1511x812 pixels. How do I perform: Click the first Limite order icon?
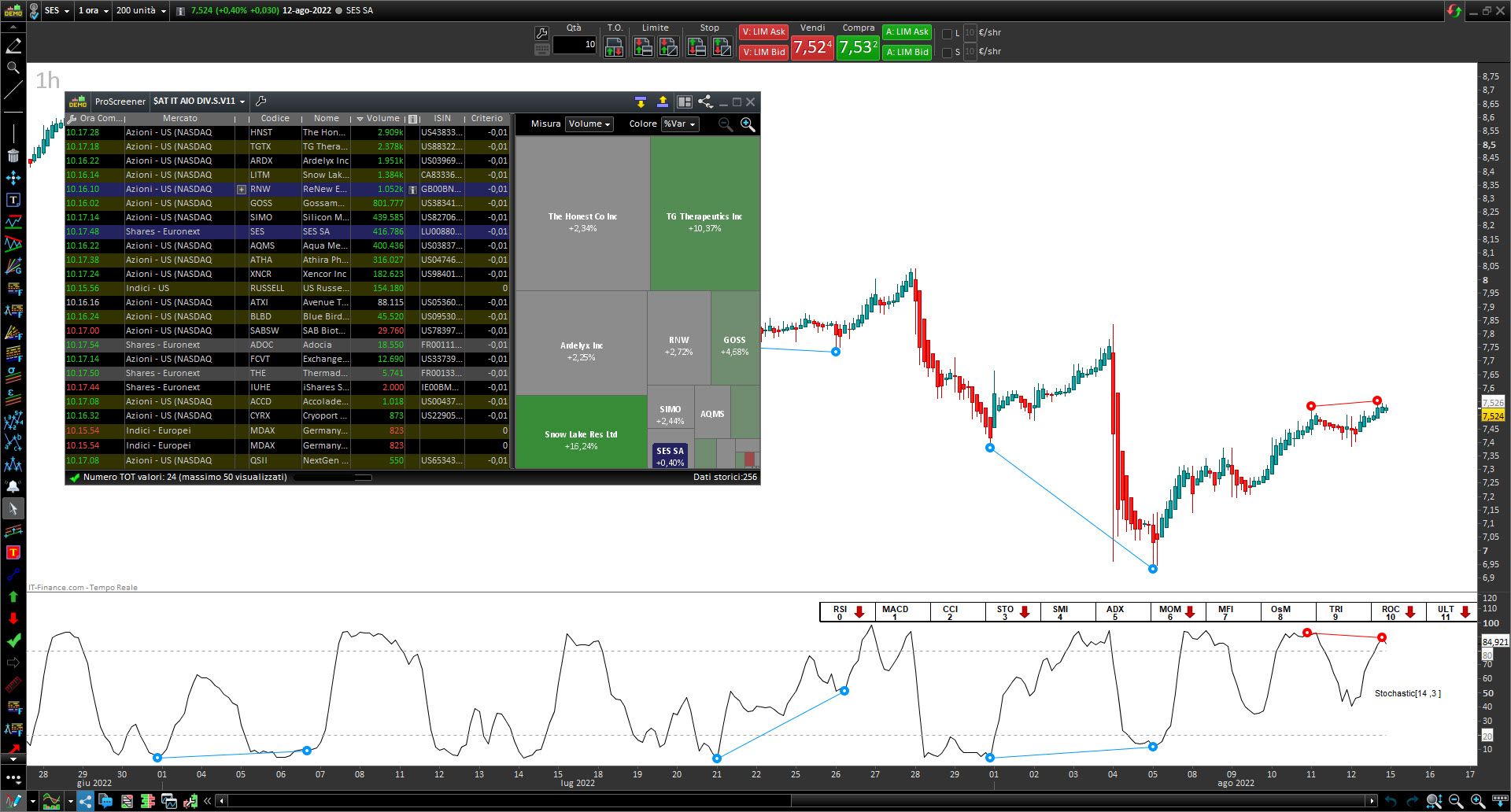[x=643, y=47]
